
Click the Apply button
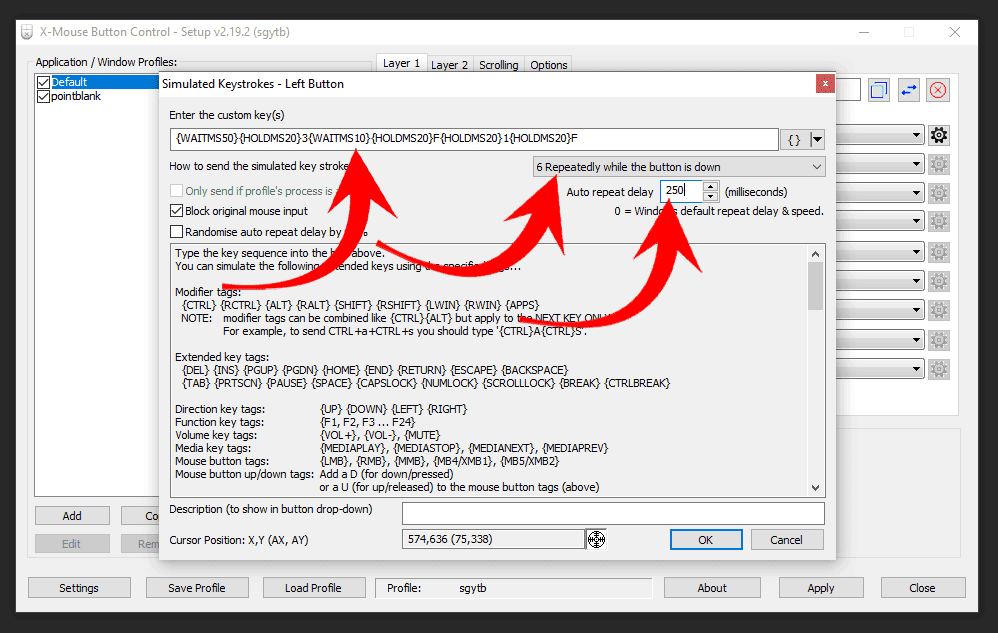tap(821, 588)
